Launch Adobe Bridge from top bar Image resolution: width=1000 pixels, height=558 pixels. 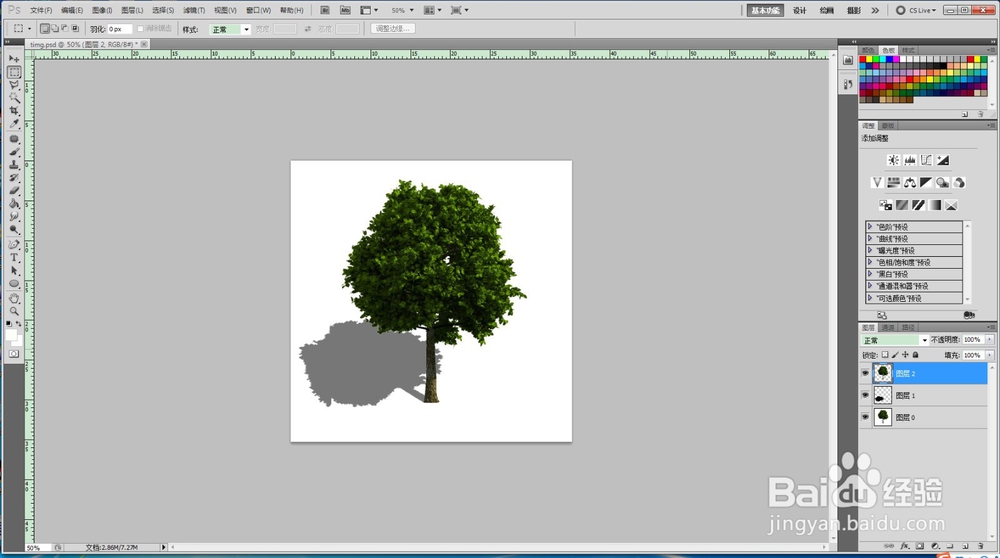(325, 10)
